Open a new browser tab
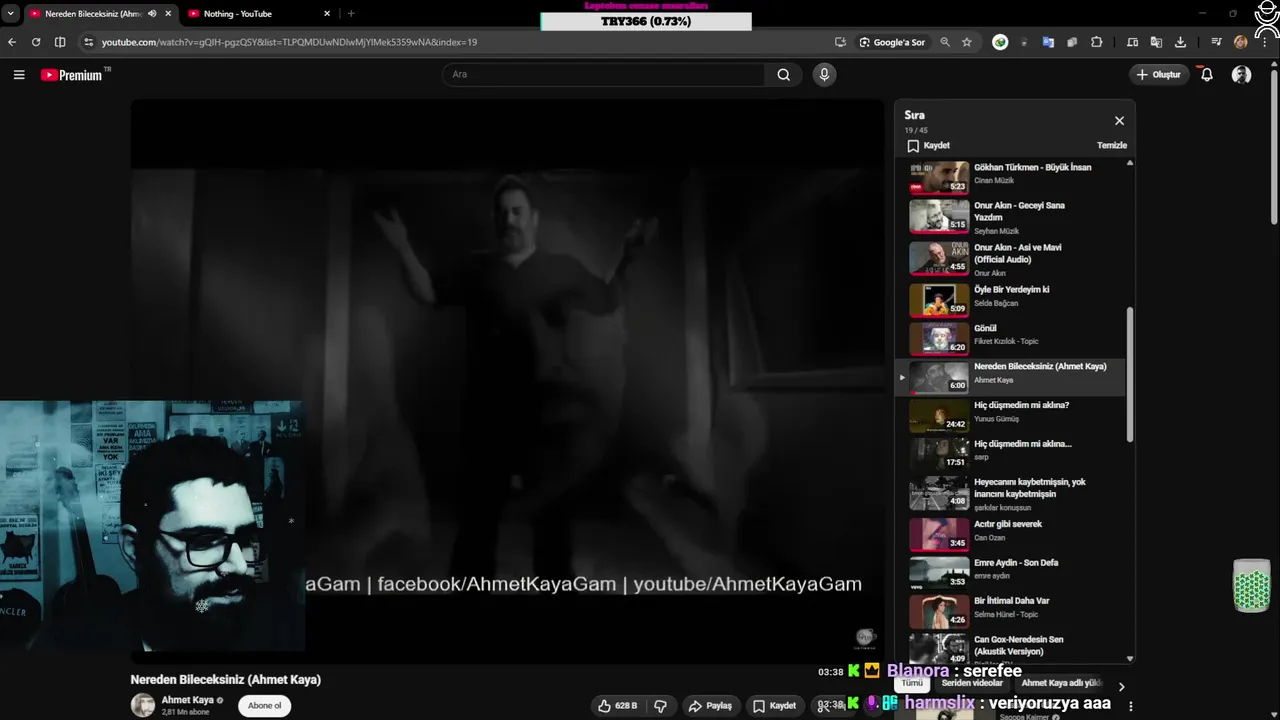Viewport: 1280px width, 720px height. click(x=351, y=14)
